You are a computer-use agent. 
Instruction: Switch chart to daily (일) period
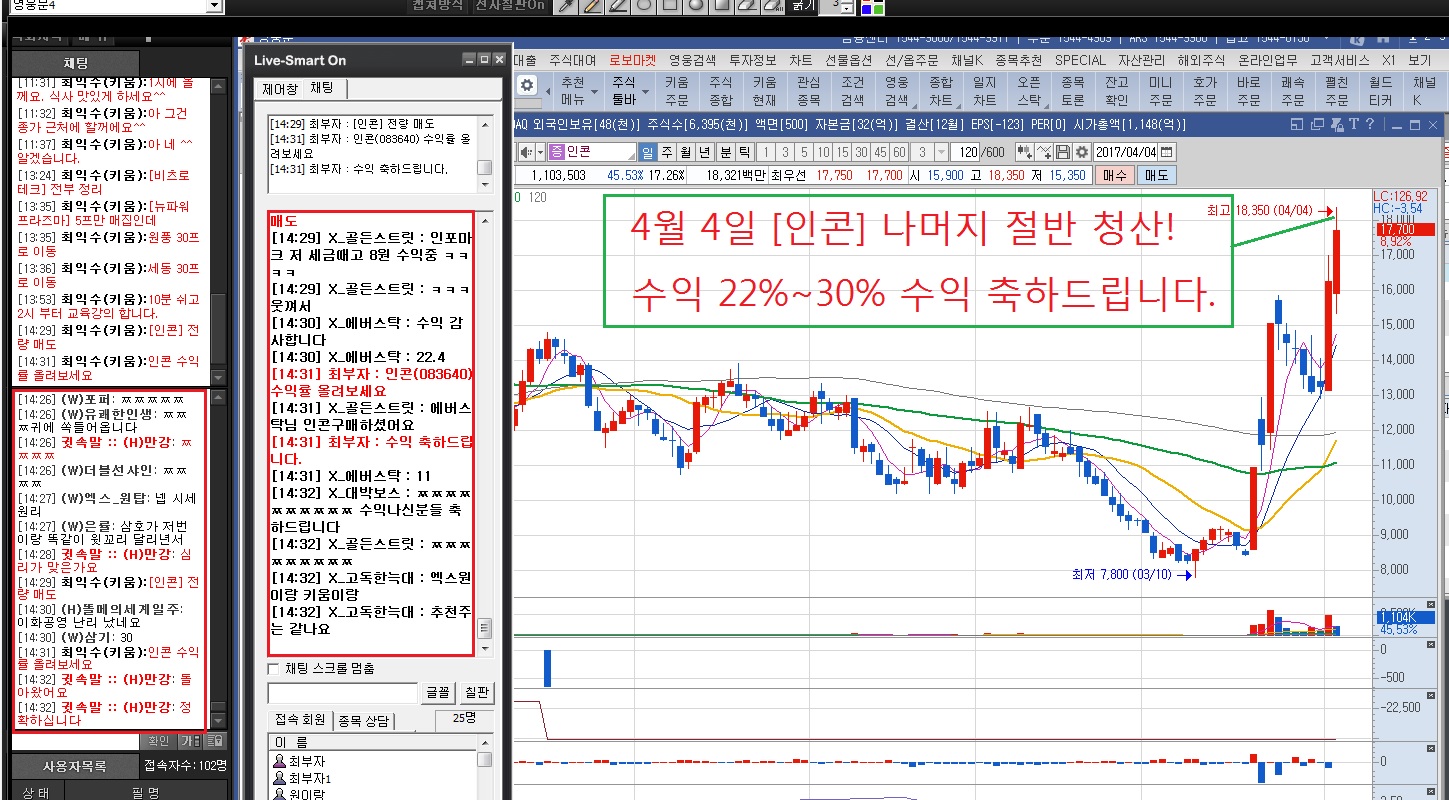click(x=647, y=152)
